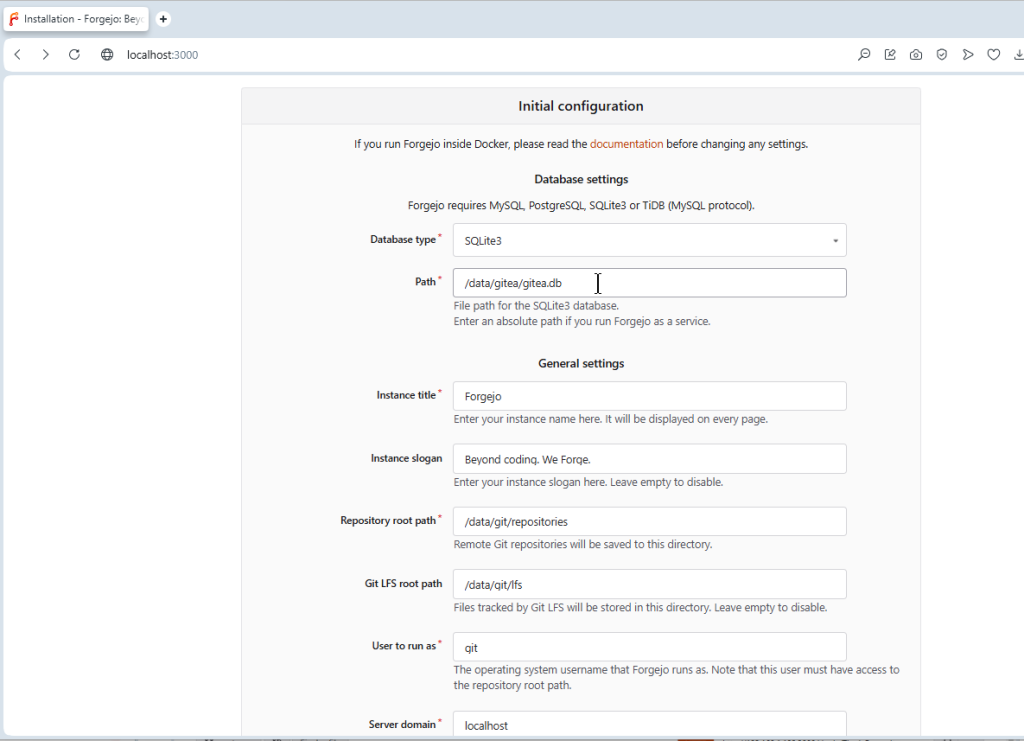Click the camera snapshot icon
This screenshot has height=741, width=1024.
[916, 55]
